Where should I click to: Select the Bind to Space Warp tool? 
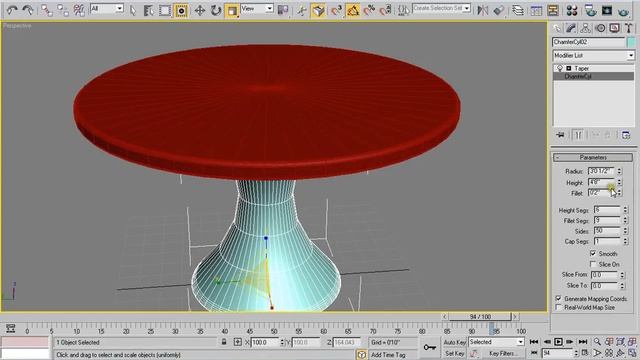79,10
